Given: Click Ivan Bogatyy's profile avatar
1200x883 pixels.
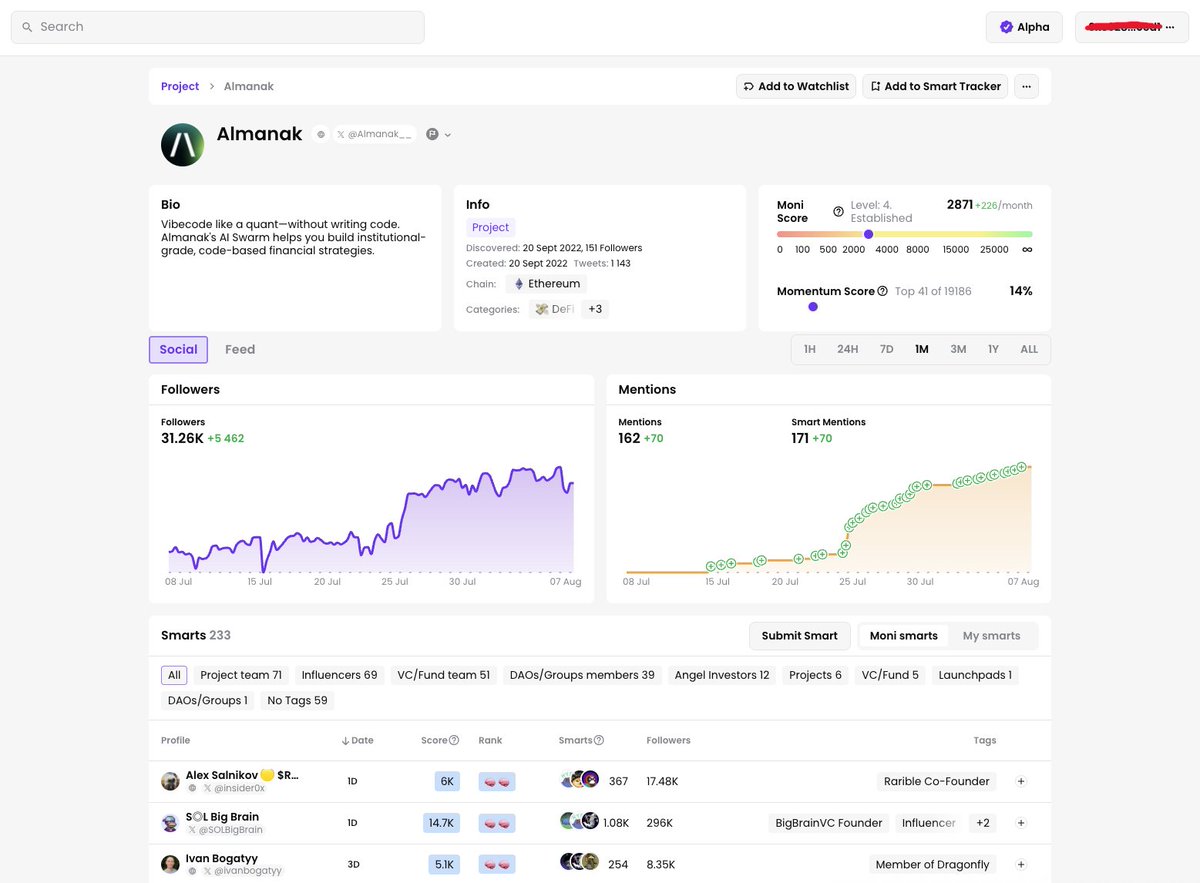Looking at the screenshot, I should pos(171,864).
